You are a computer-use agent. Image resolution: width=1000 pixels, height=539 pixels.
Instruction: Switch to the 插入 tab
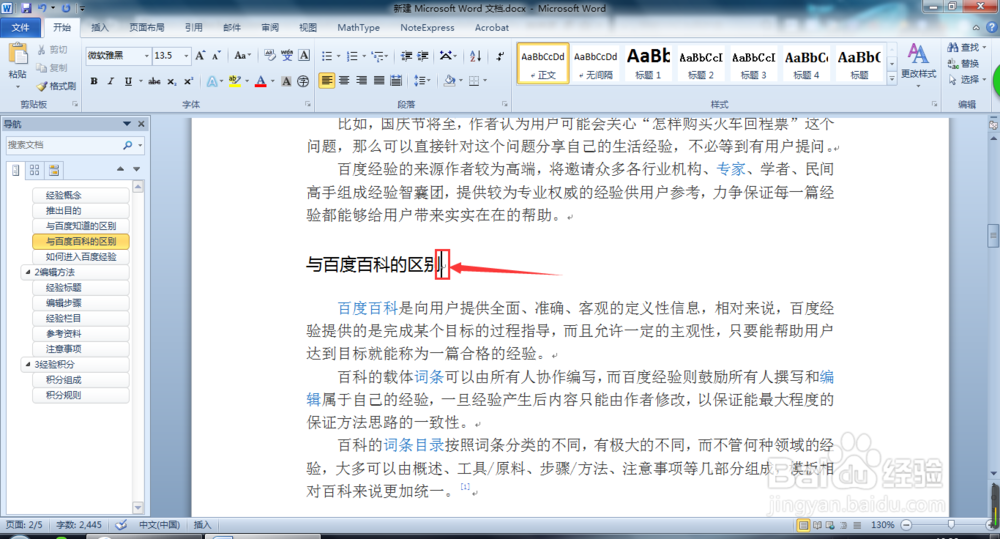click(100, 27)
